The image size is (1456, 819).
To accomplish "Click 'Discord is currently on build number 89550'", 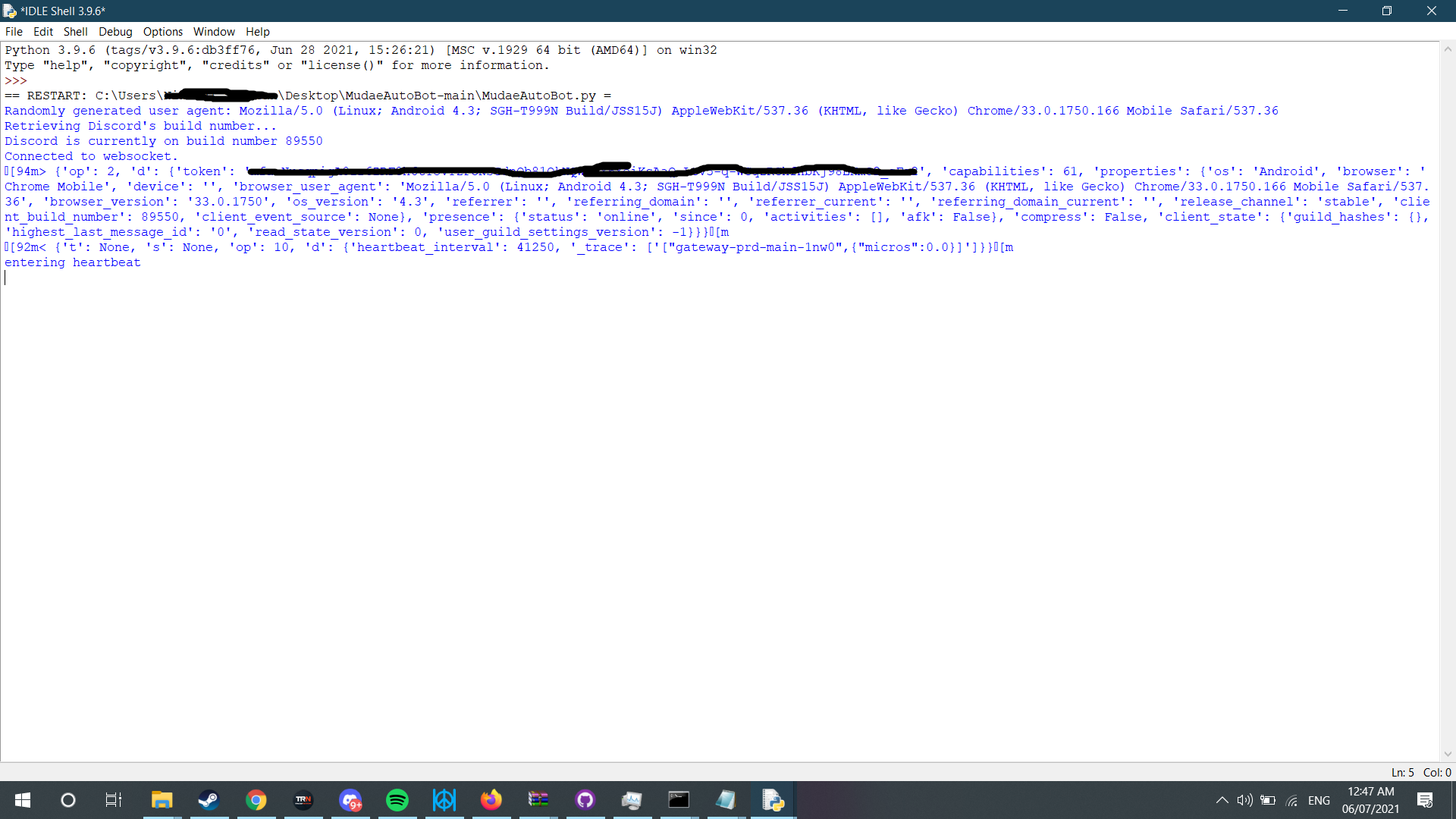I will [x=164, y=141].
